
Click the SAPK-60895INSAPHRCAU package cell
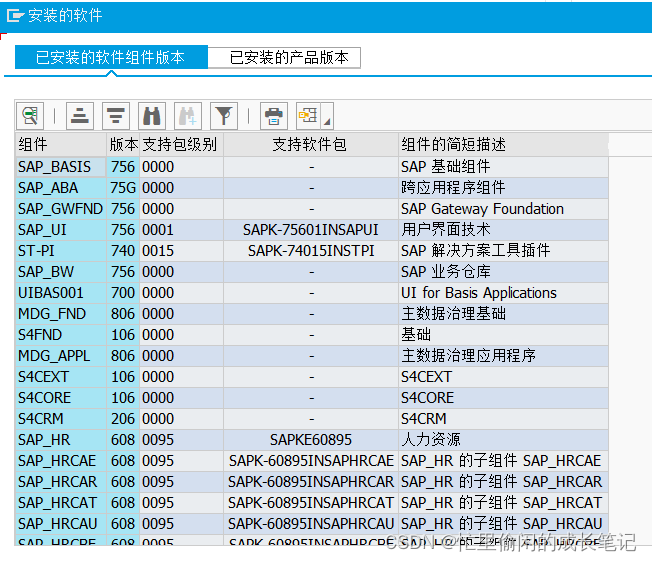pyautogui.click(x=311, y=524)
